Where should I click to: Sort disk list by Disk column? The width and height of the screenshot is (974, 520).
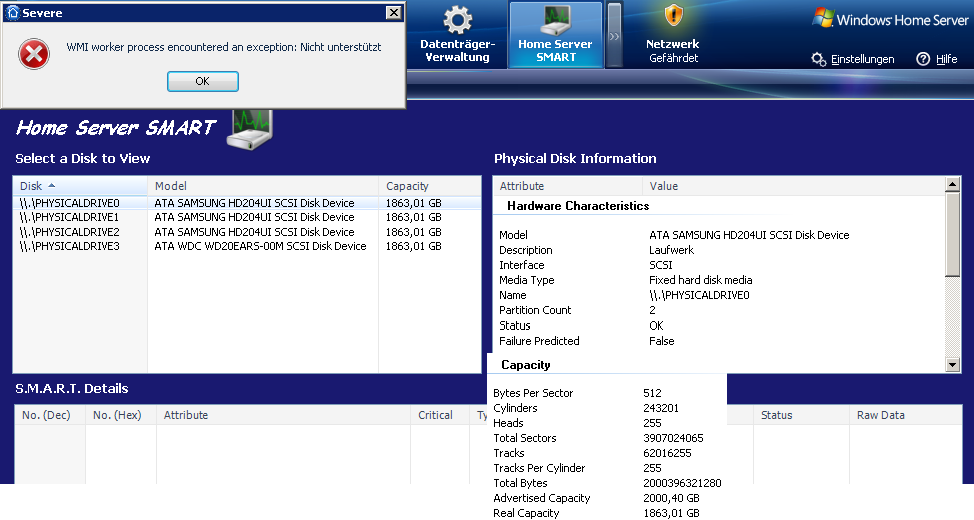[80, 186]
